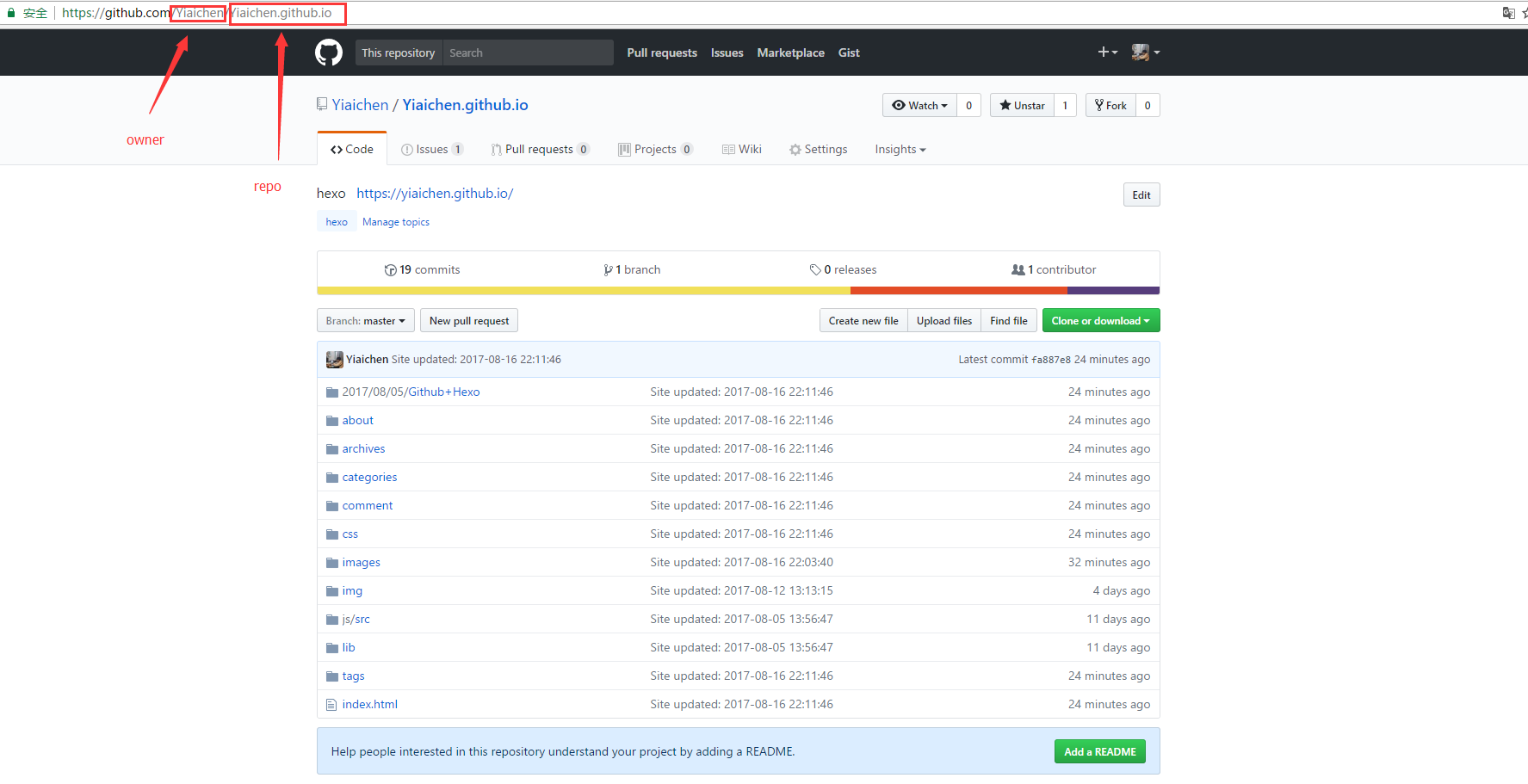Open the Pull requests repository tab

coord(540,150)
